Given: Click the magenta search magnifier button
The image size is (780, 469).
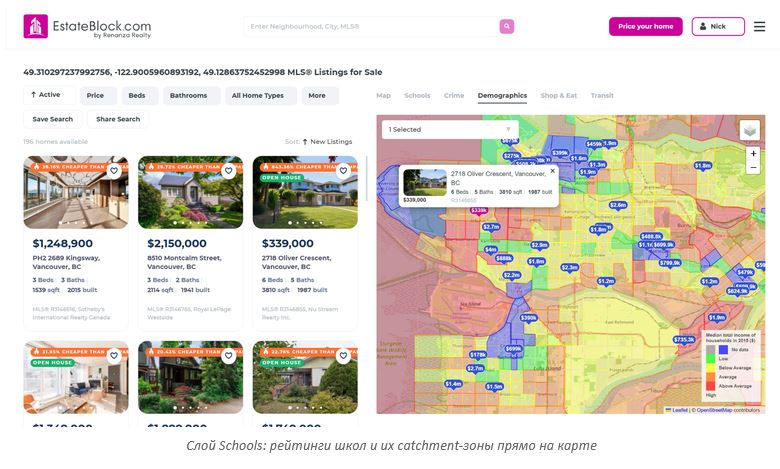Looking at the screenshot, I should (x=506, y=26).
